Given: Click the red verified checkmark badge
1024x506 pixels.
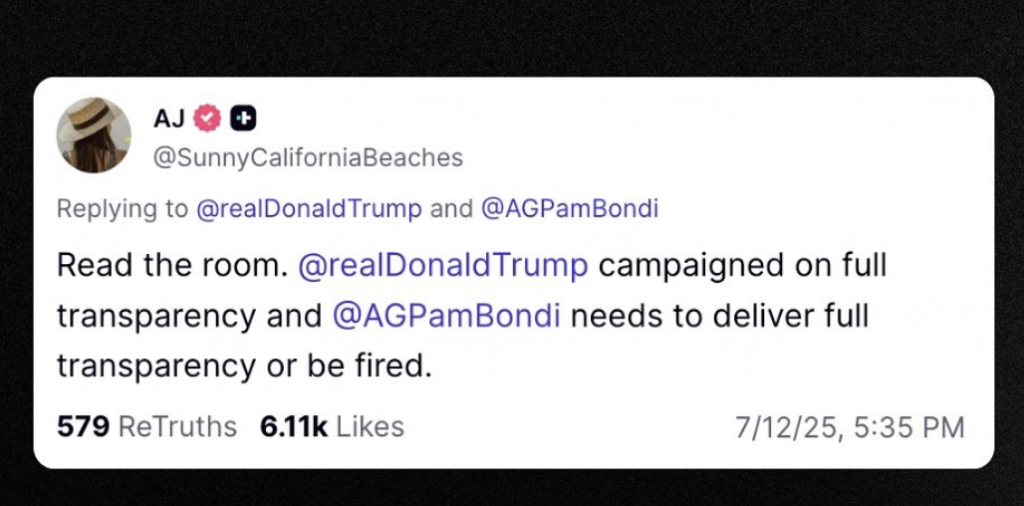Looking at the screenshot, I should tap(207, 119).
